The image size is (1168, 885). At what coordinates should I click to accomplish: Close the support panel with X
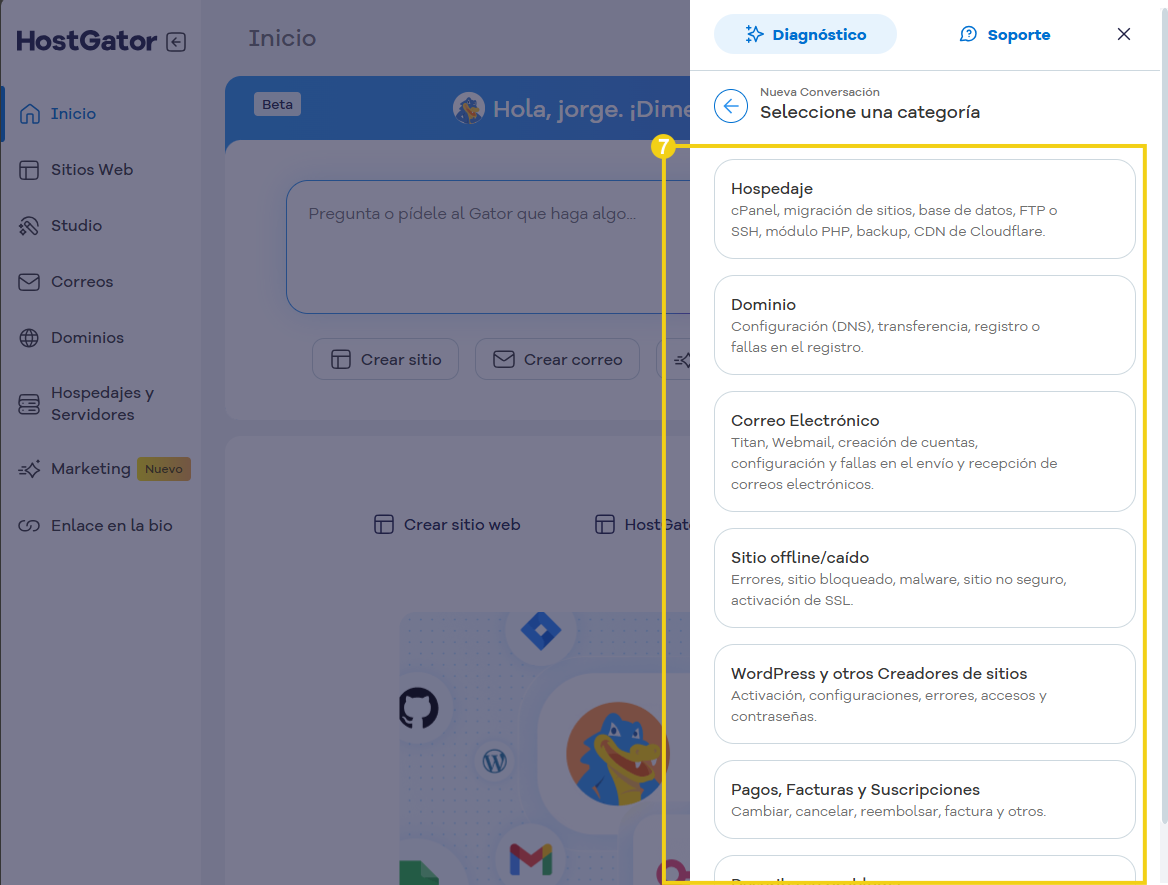click(x=1124, y=34)
